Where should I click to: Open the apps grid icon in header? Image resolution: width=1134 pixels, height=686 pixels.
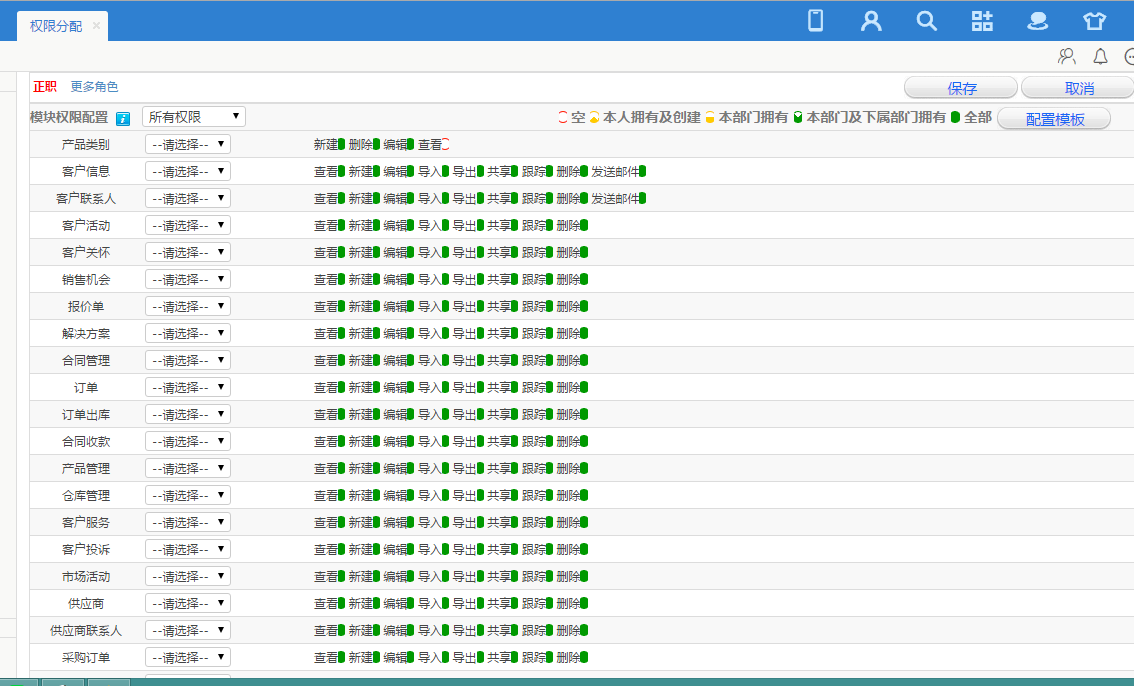982,21
